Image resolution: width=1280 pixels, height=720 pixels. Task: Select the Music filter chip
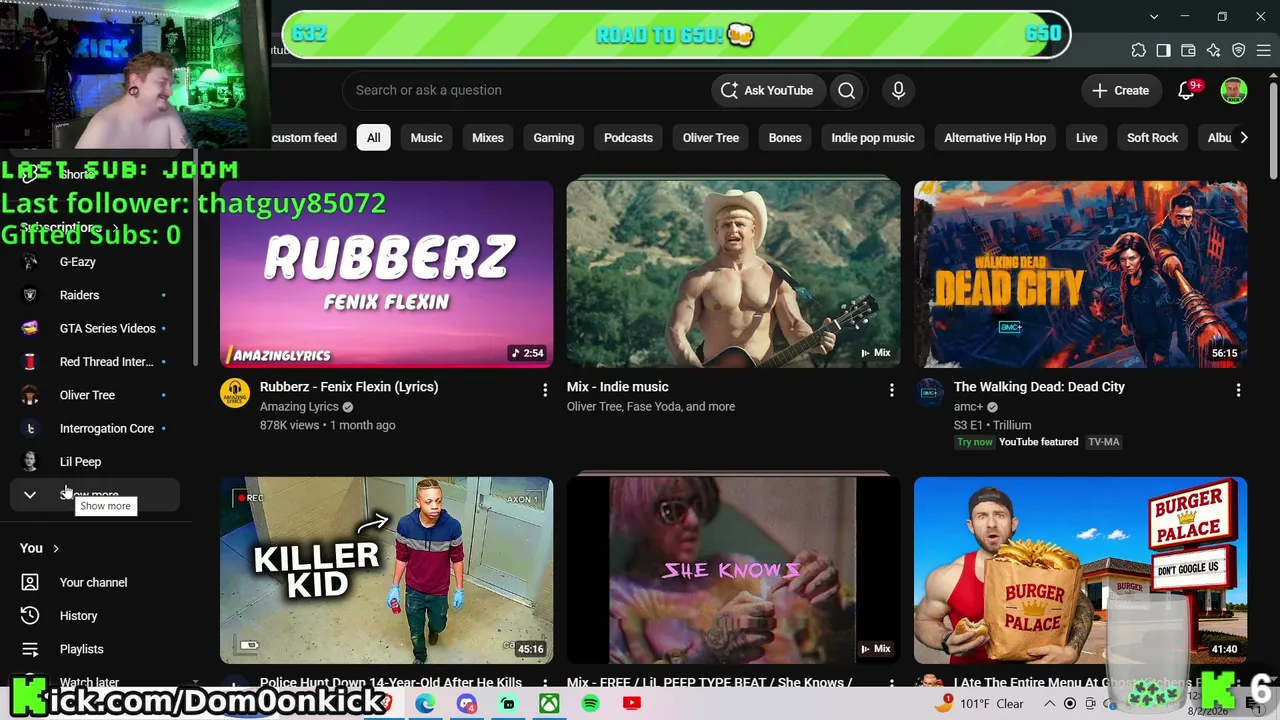pos(426,138)
